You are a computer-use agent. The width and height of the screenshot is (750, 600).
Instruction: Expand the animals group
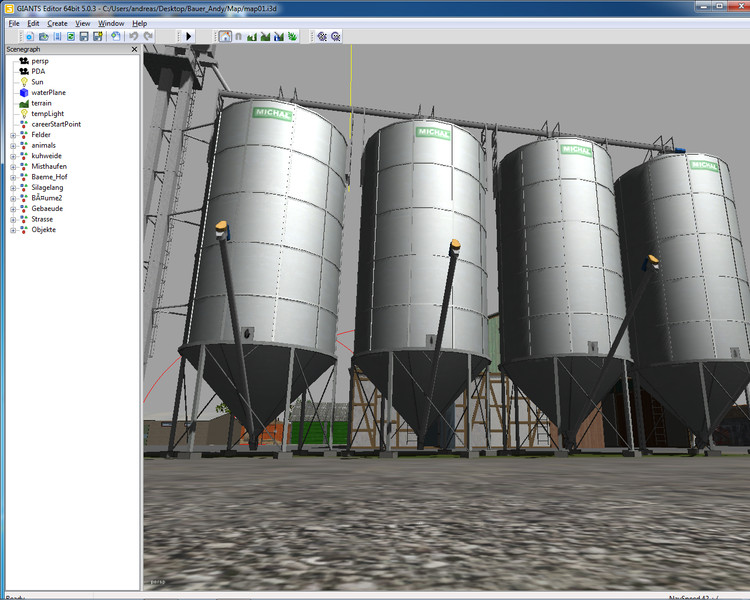click(13, 146)
